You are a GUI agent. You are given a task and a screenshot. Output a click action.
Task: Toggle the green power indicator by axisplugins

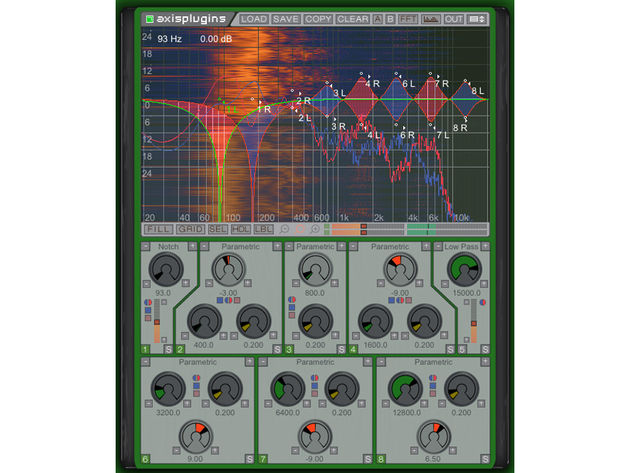coord(150,19)
